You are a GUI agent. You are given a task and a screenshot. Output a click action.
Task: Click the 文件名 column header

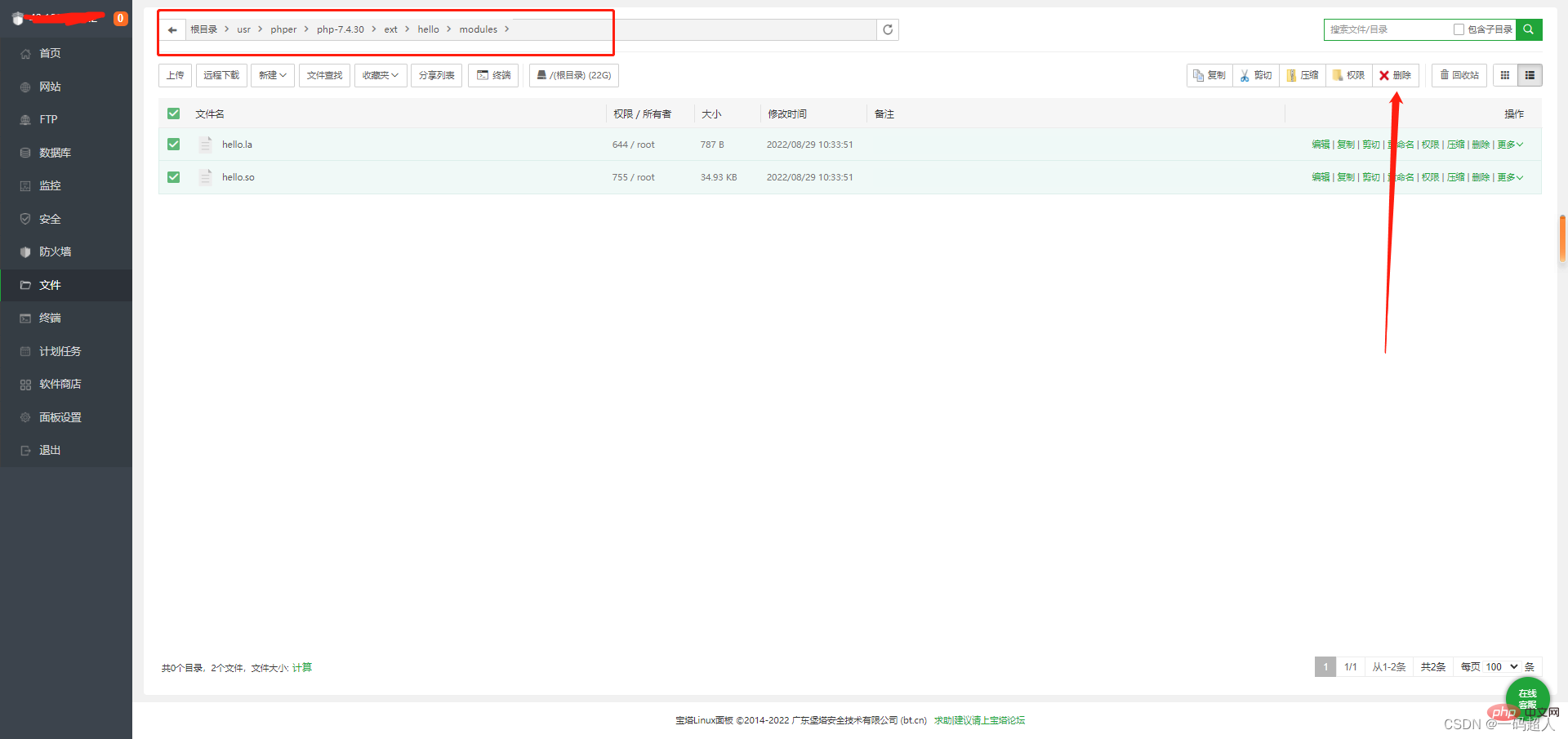[210, 114]
